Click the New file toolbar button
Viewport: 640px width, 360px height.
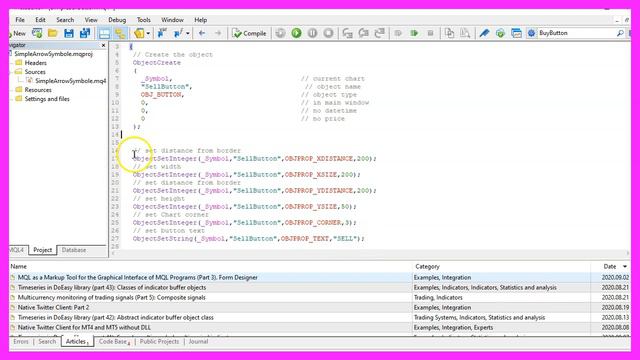click(17, 33)
